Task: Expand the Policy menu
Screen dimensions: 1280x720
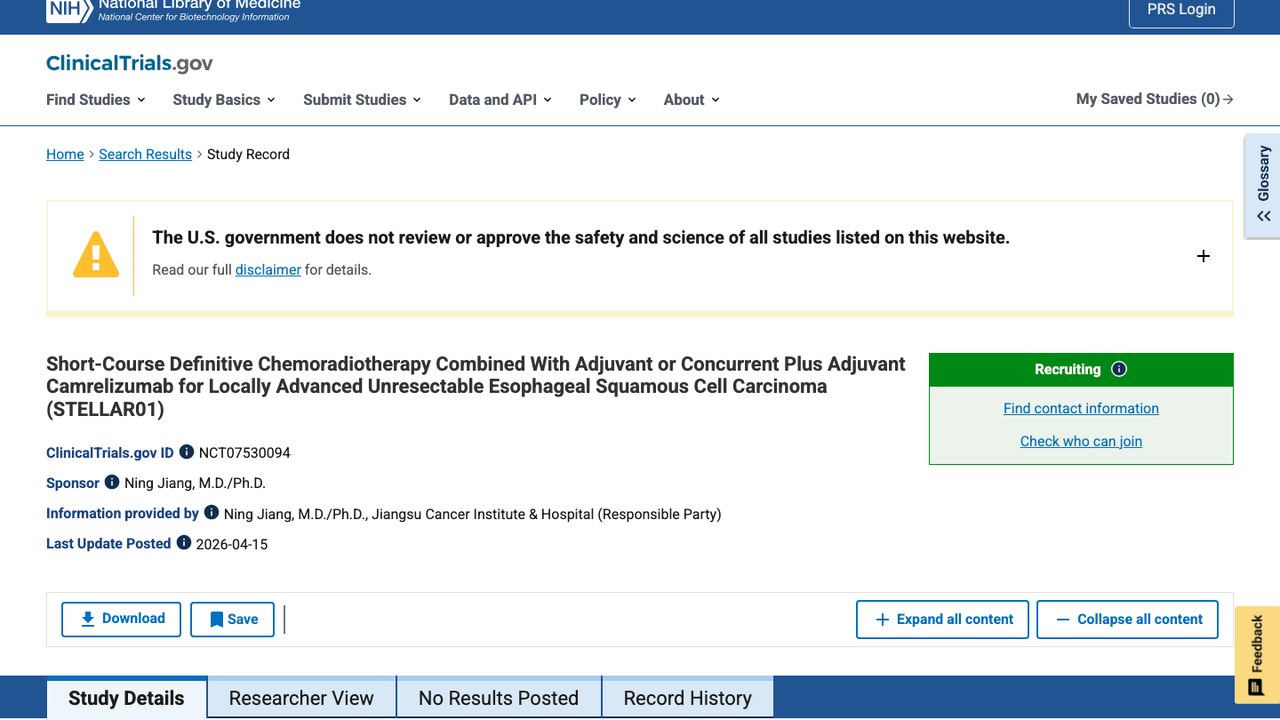Action: pyautogui.click(x=608, y=99)
